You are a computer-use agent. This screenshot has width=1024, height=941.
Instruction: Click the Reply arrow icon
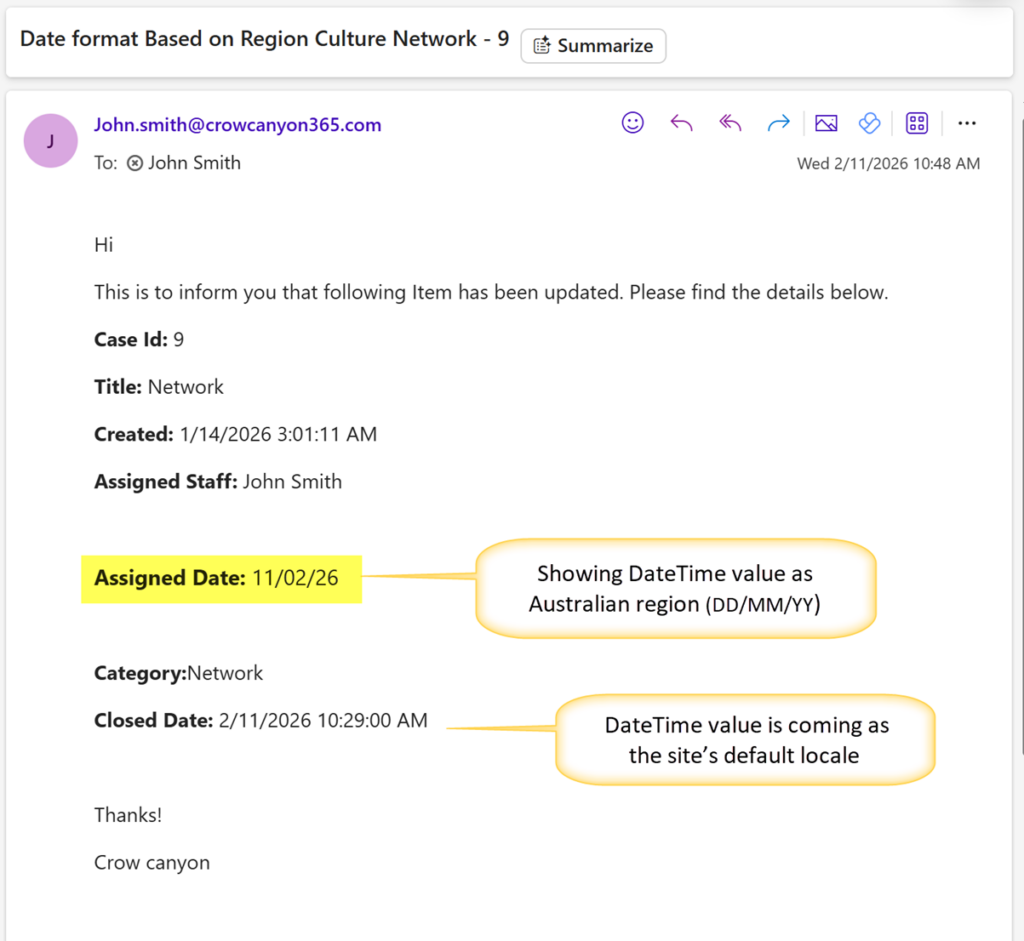click(681, 123)
